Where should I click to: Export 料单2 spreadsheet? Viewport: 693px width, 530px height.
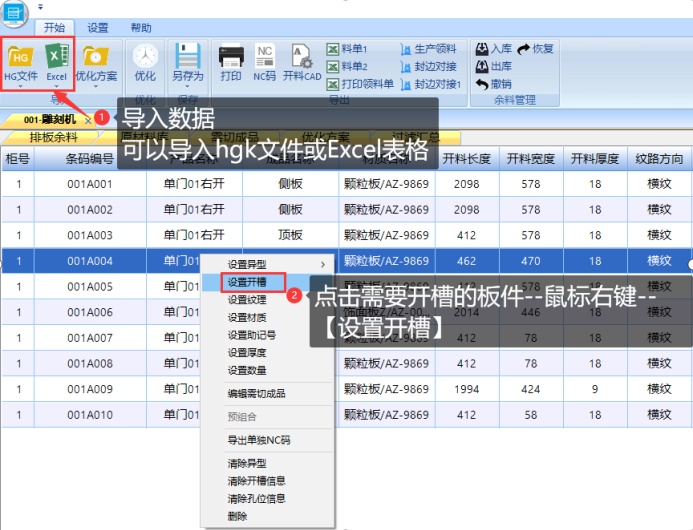coord(347,66)
